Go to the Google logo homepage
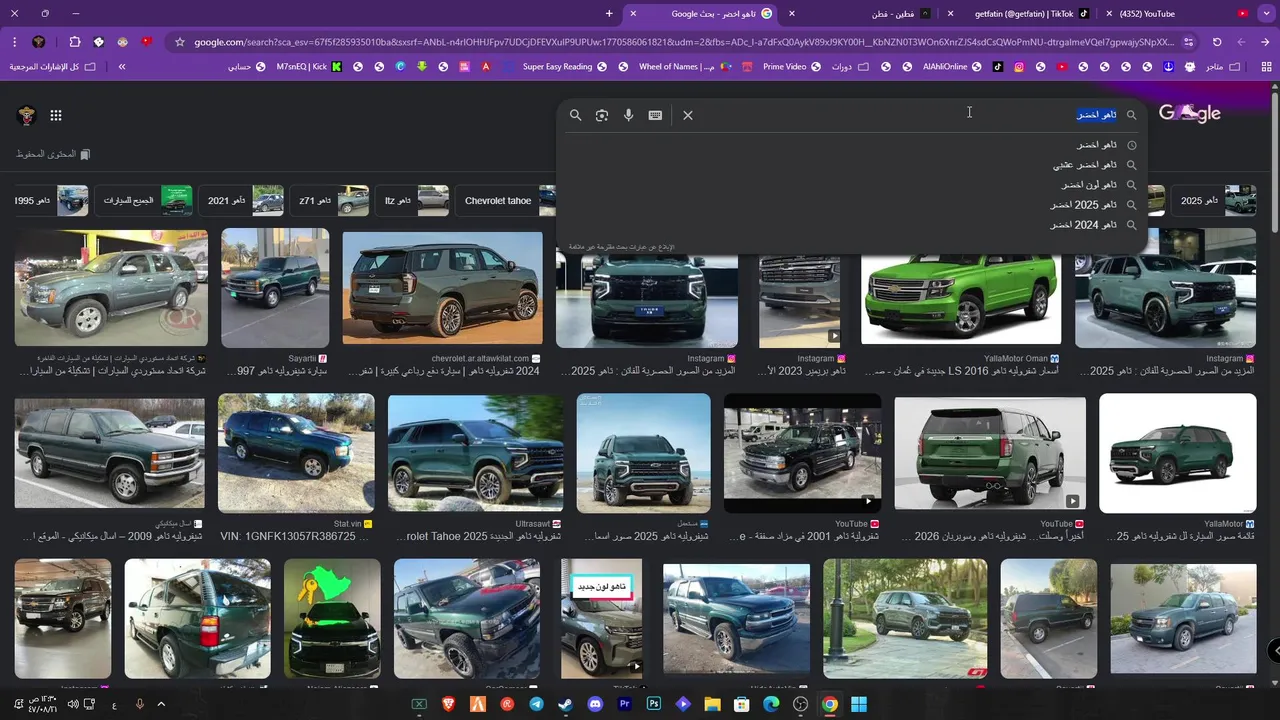1280x720 pixels. tap(1190, 113)
